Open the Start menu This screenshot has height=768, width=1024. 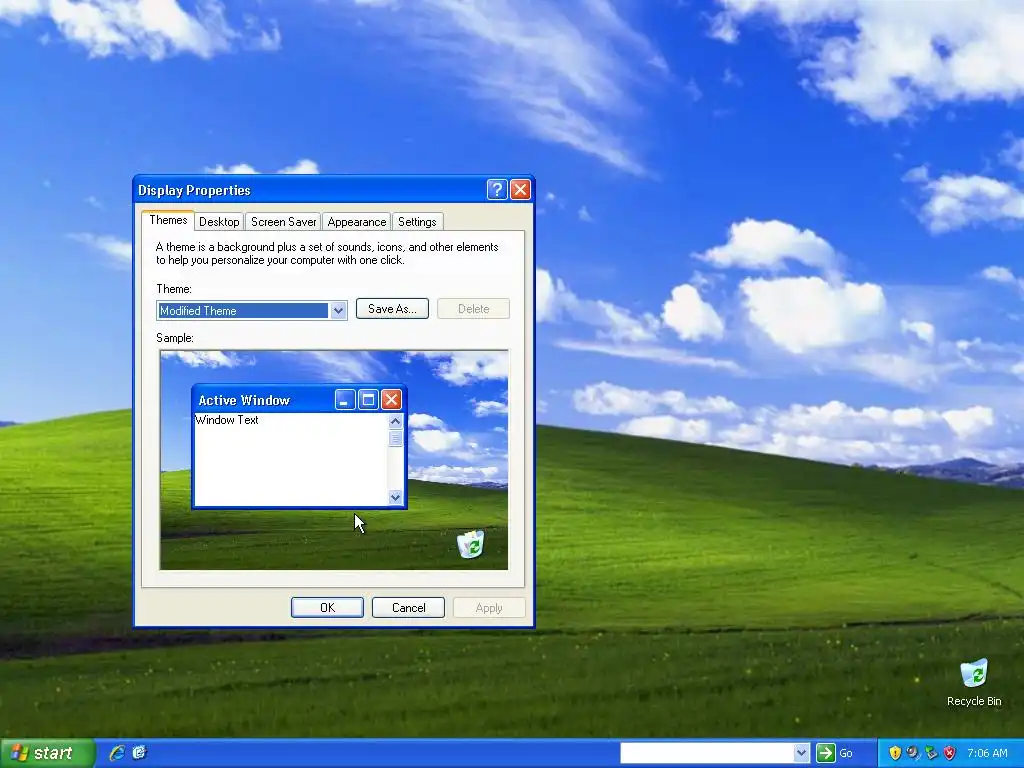point(47,754)
